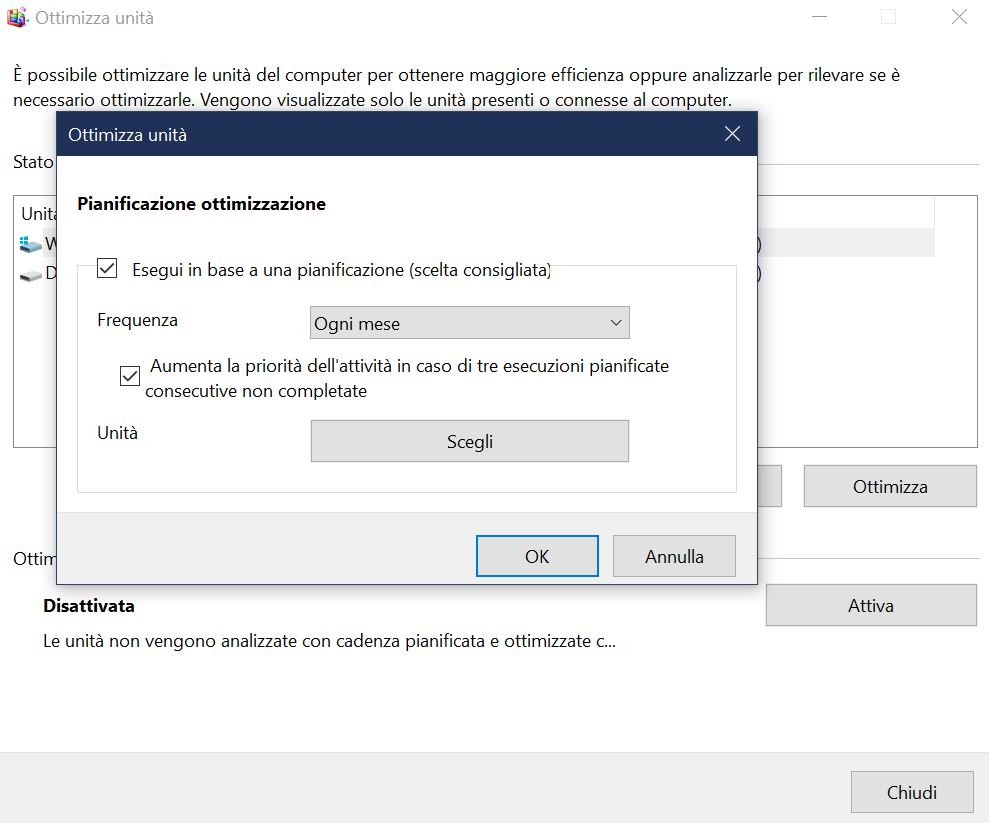The image size is (989, 823).
Task: Click the 'Unità' label beside Scegli
Action: 117,433
